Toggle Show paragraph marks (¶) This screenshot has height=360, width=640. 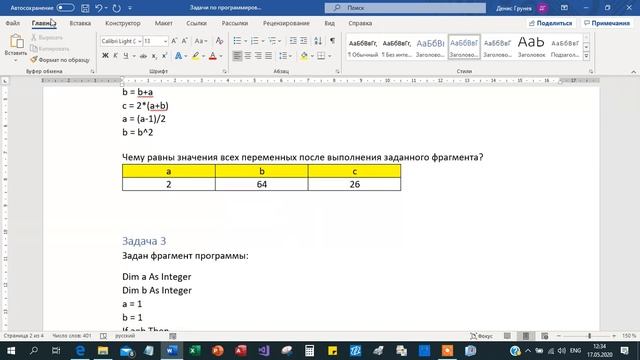pyautogui.click(x=333, y=41)
